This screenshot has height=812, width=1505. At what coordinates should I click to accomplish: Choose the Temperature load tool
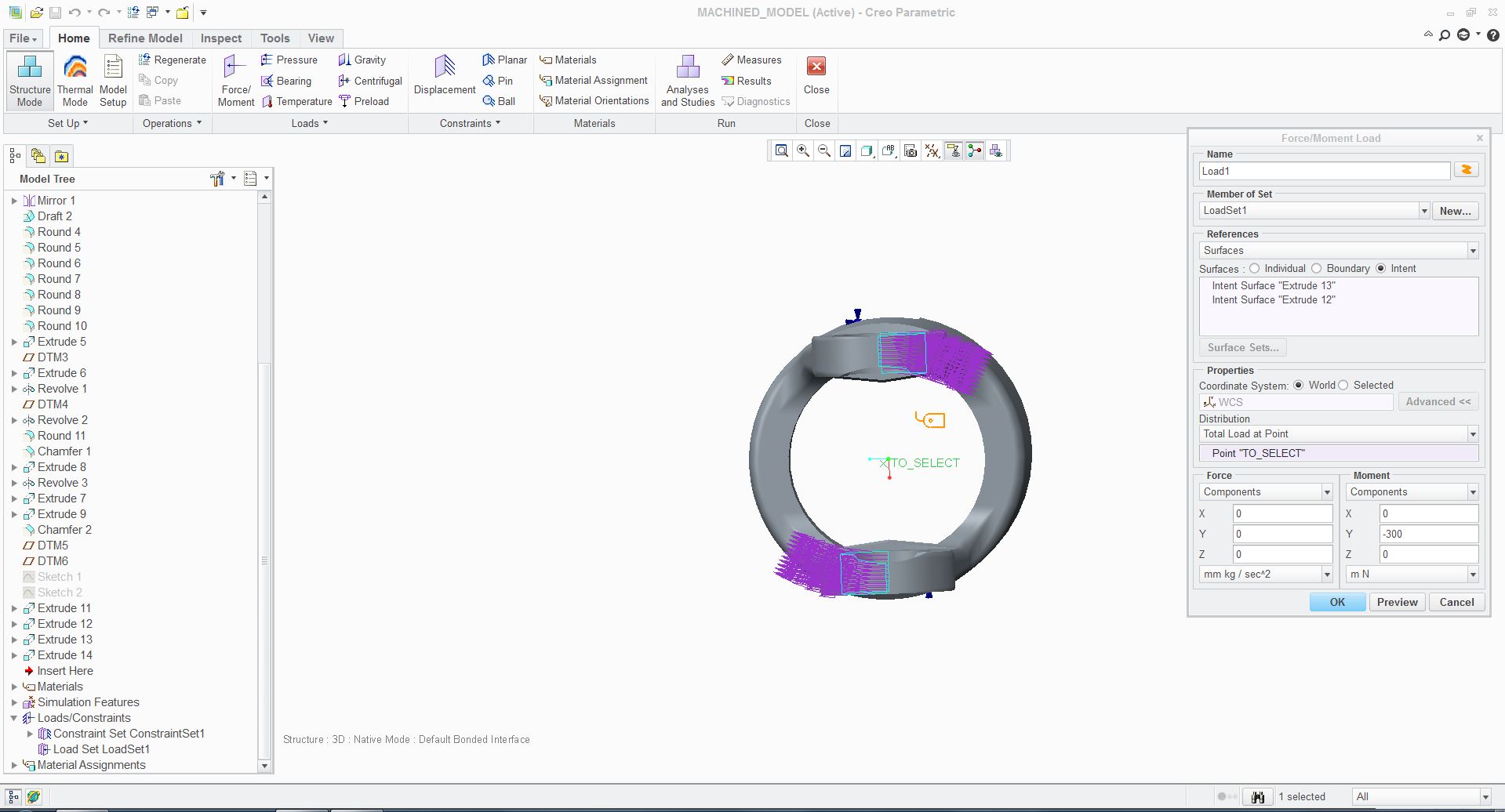296,101
